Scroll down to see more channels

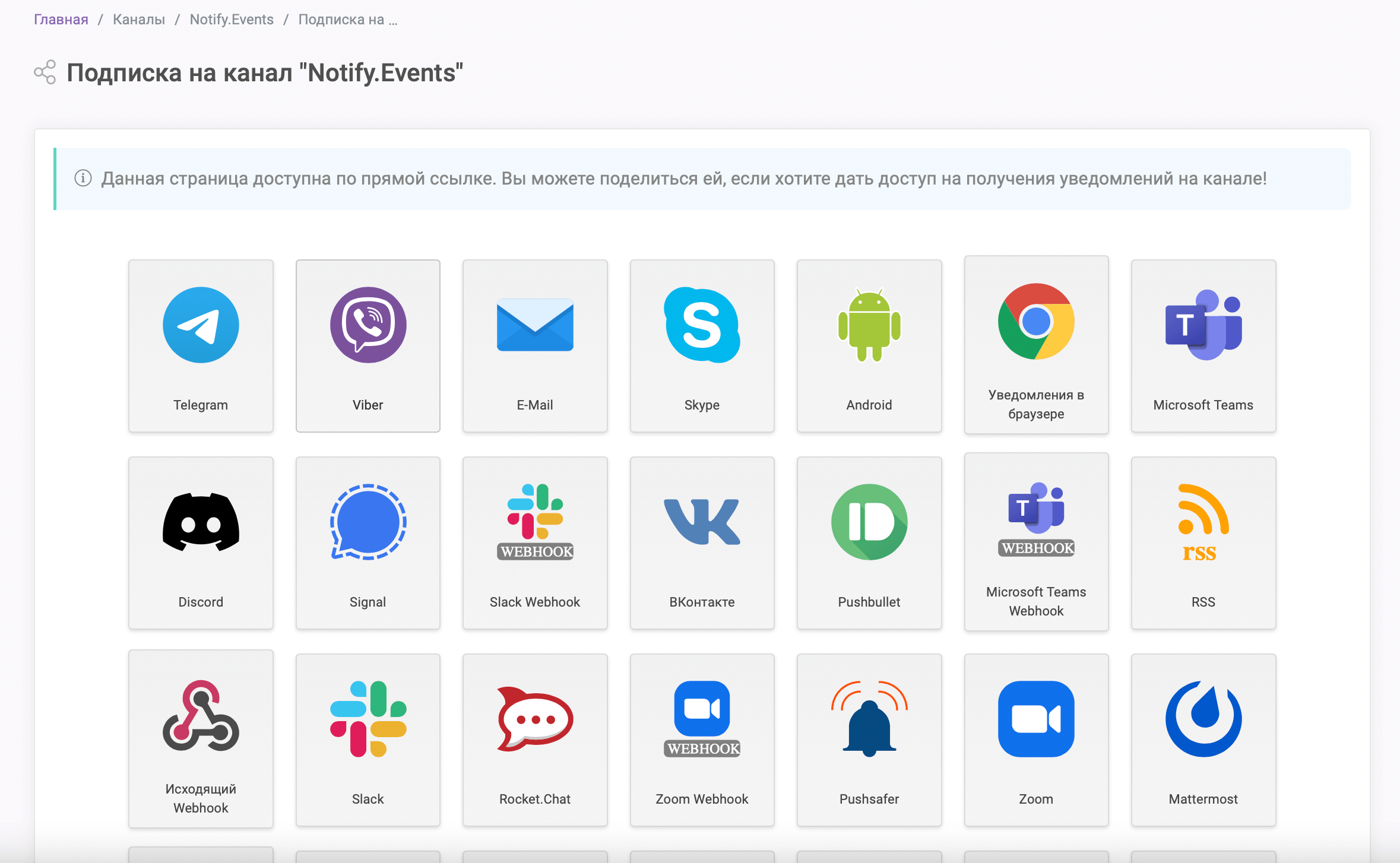(x=700, y=850)
